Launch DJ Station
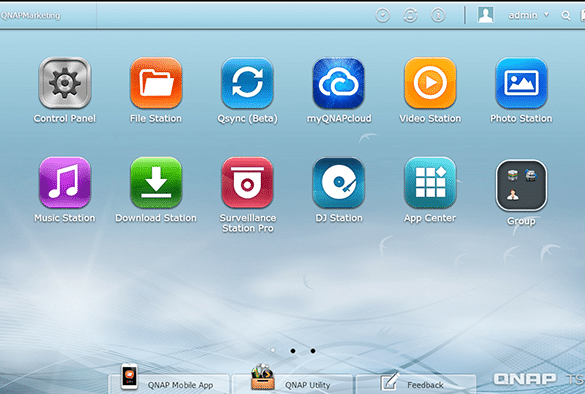The height and width of the screenshot is (394, 585). [339, 182]
